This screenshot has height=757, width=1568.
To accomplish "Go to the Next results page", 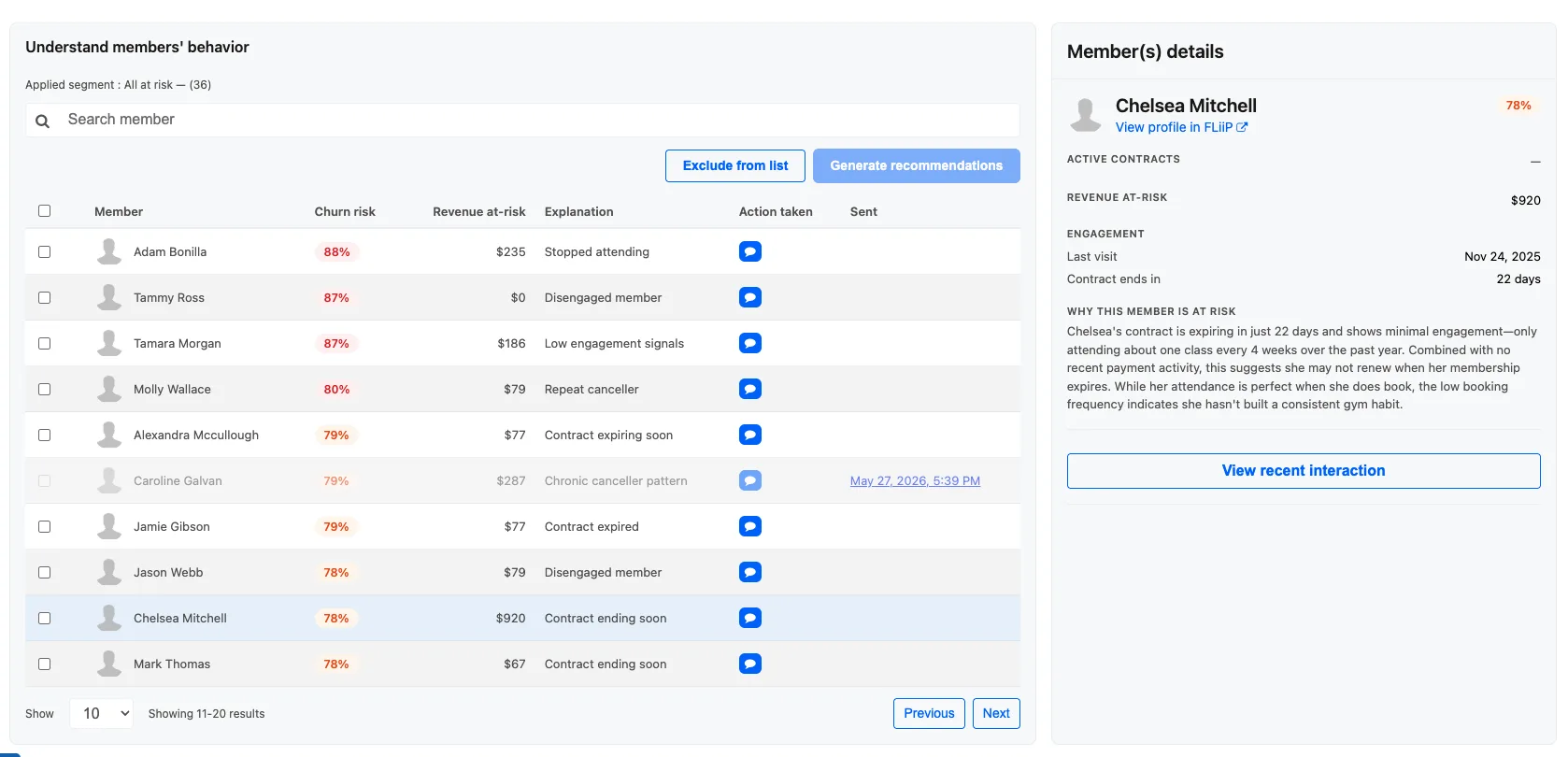I will tap(996, 713).
